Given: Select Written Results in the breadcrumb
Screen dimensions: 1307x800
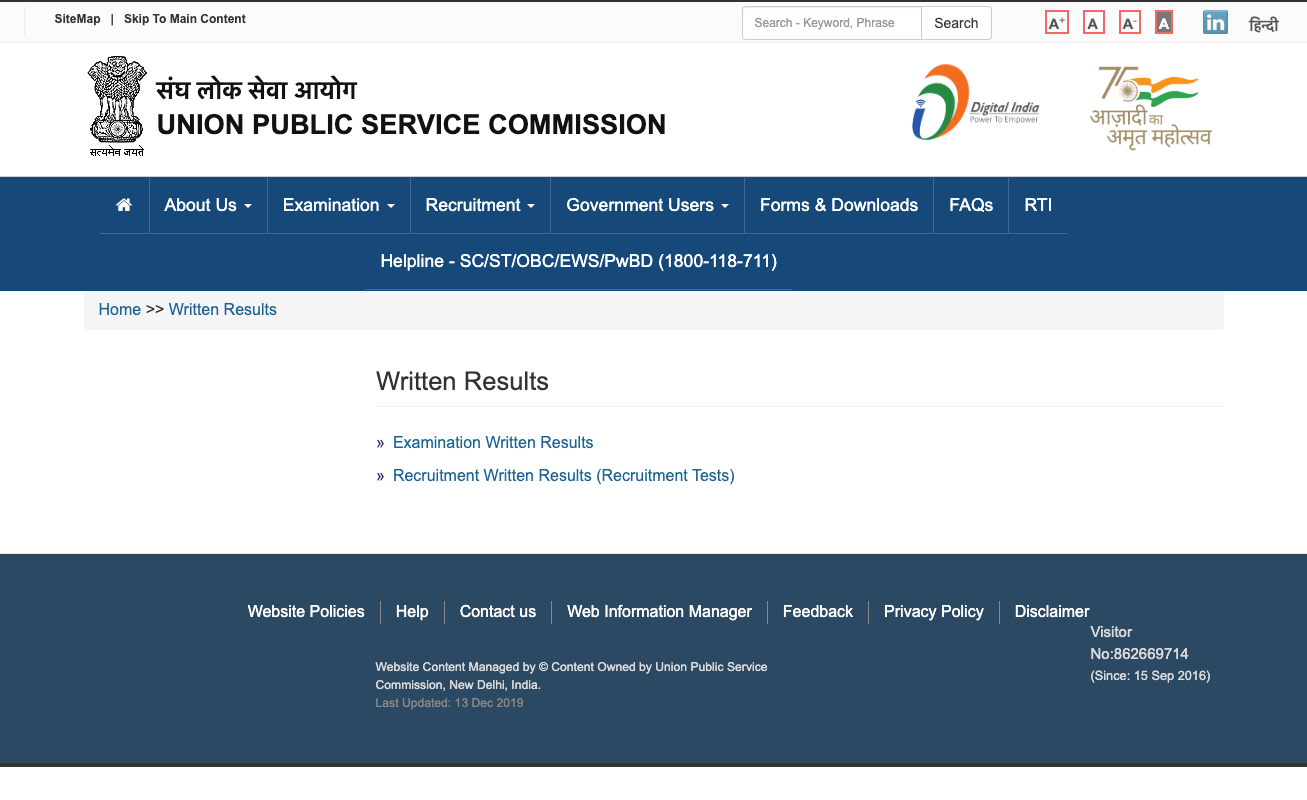Looking at the screenshot, I should pyautogui.click(x=223, y=310).
